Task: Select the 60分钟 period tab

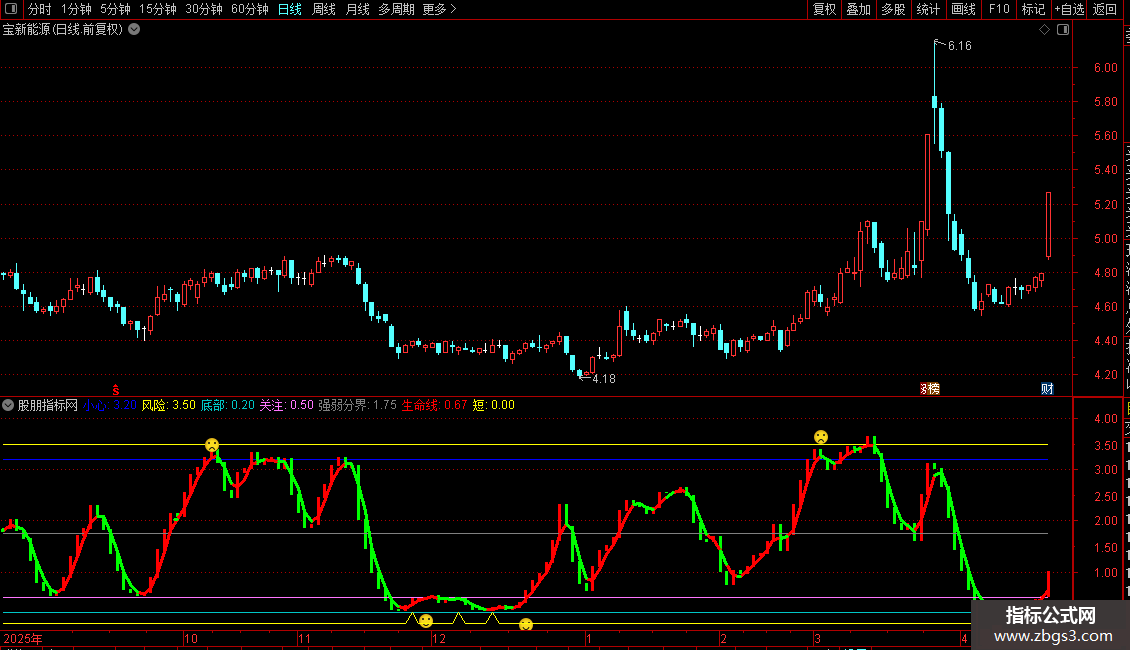Action: pos(250,9)
